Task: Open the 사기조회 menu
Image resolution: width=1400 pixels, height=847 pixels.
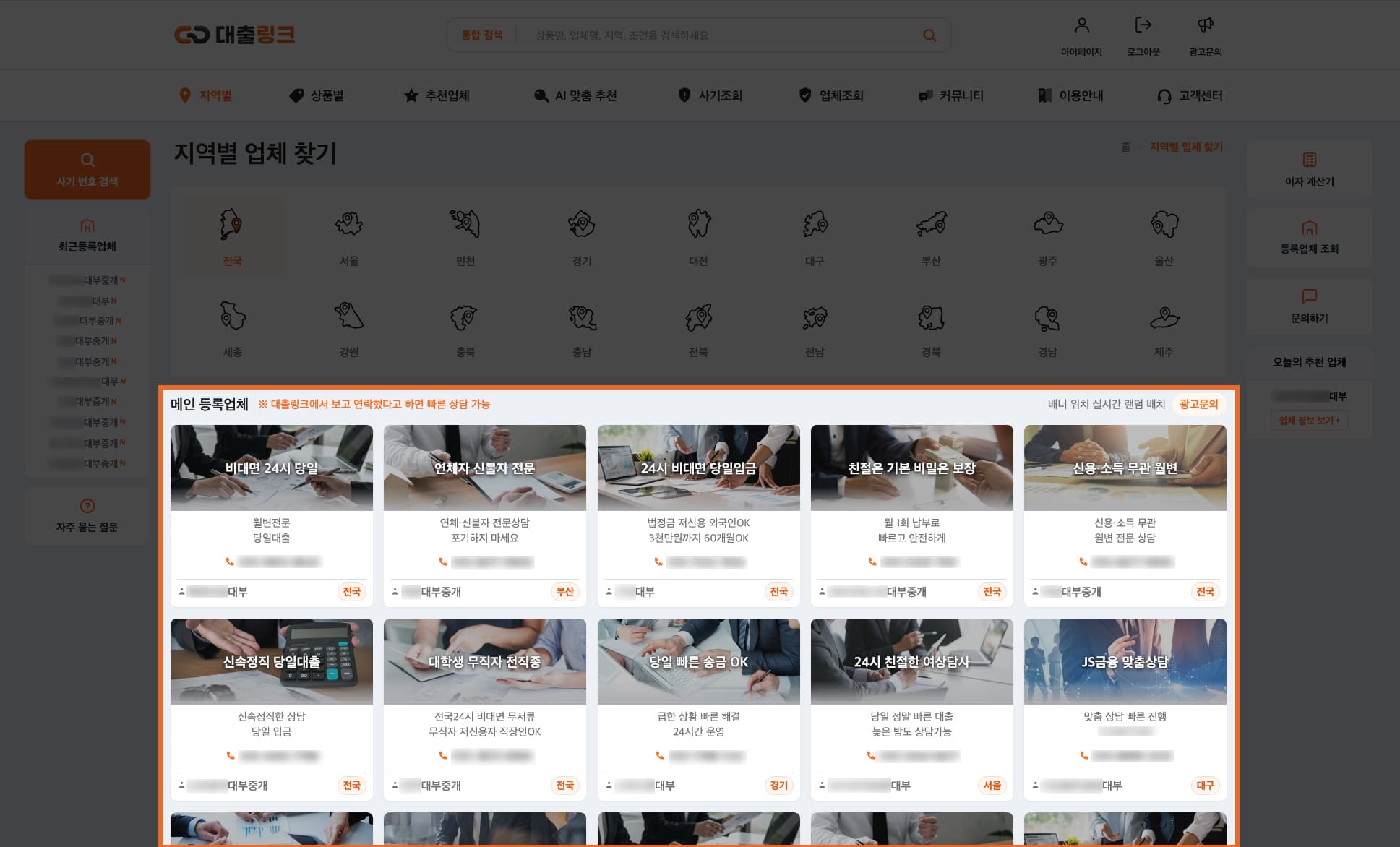Action: pos(710,95)
